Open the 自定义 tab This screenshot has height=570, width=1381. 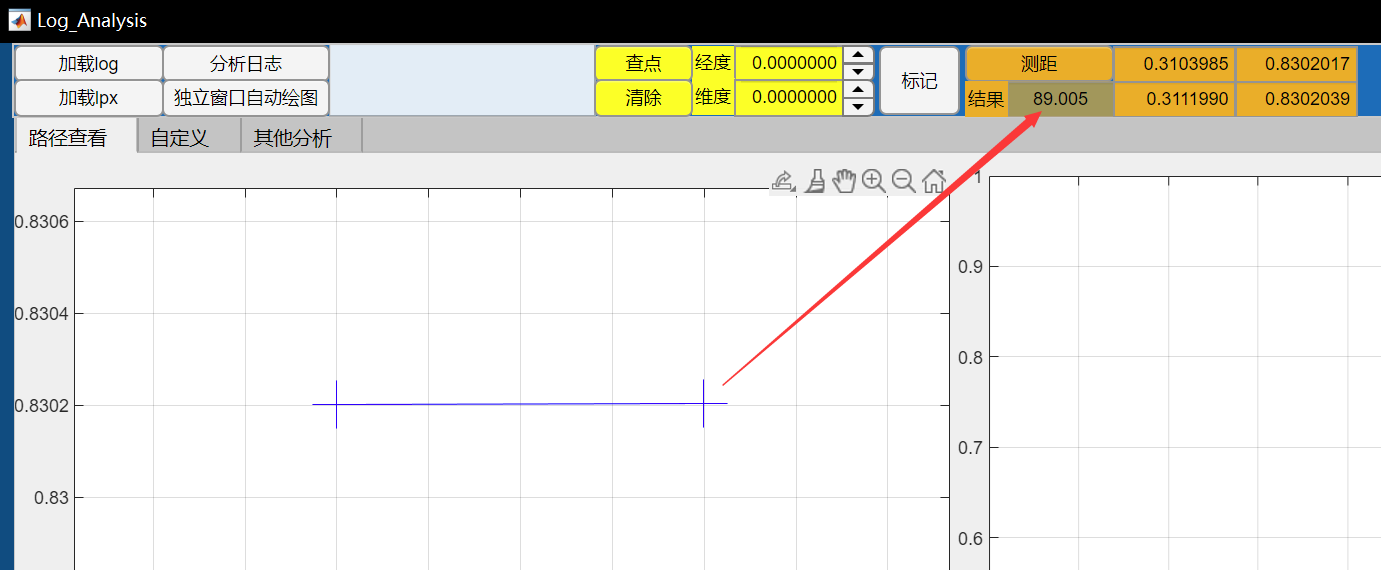click(180, 138)
